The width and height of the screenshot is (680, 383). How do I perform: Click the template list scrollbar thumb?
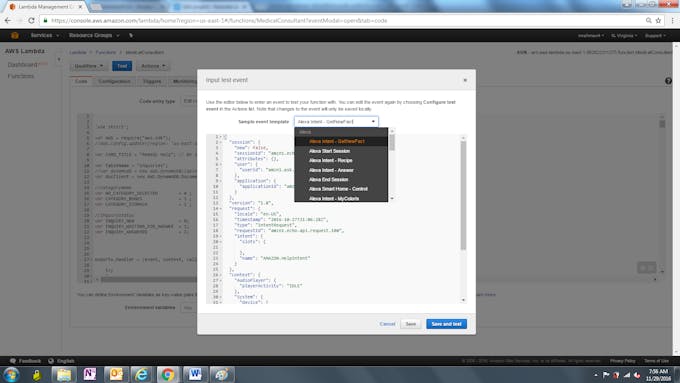tap(392, 142)
